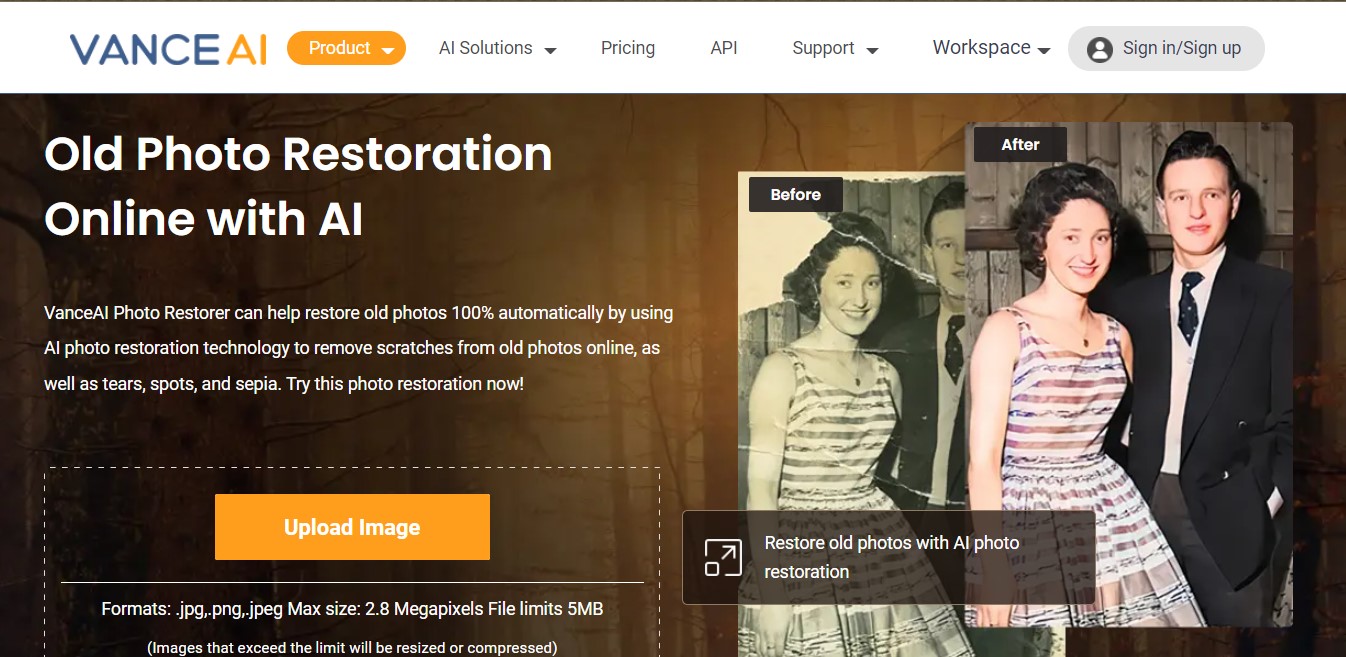This screenshot has height=657, width=1346.
Task: Select the expand icon on the restoration banner
Action: [x=721, y=557]
